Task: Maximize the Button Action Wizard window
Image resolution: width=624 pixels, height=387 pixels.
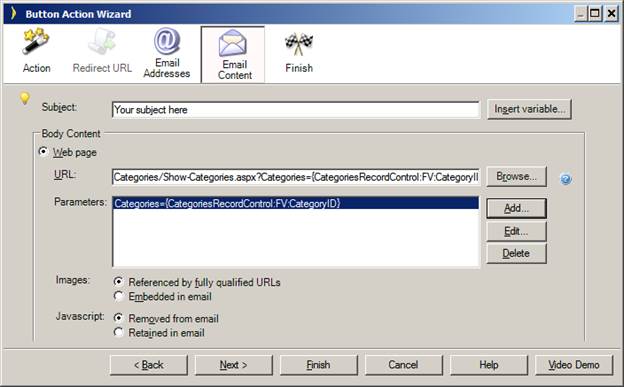Action: tap(595, 14)
